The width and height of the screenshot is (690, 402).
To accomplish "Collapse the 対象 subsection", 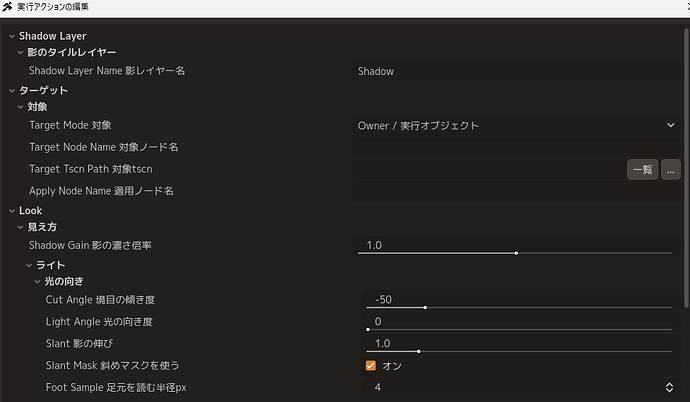I will 20,107.
